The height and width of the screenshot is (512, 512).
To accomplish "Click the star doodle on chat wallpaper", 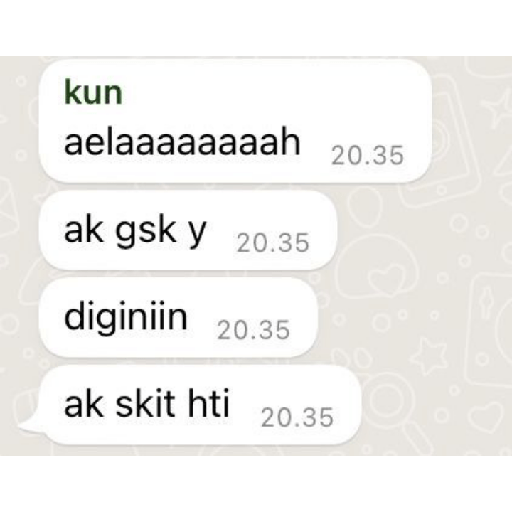I will [x=428, y=357].
